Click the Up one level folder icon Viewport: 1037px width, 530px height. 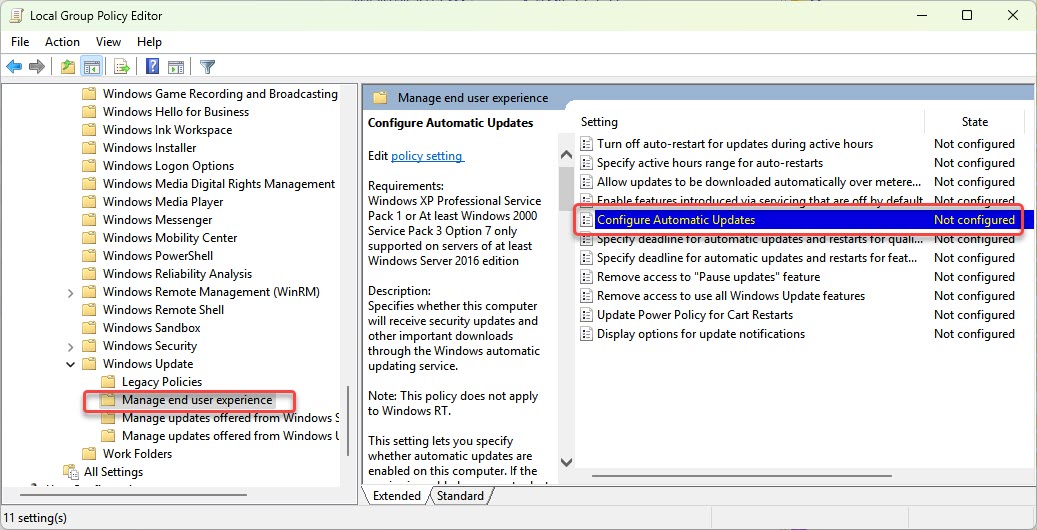pyautogui.click(x=67, y=67)
